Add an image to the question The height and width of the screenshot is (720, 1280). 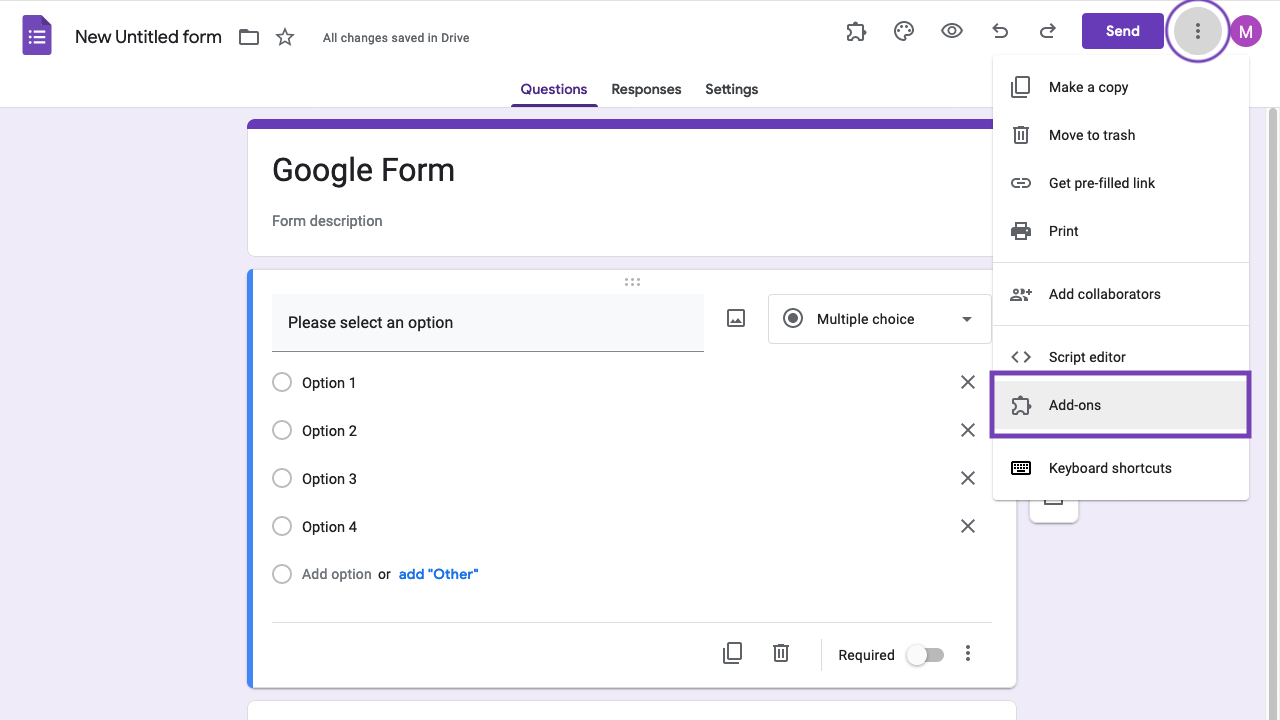tap(736, 319)
